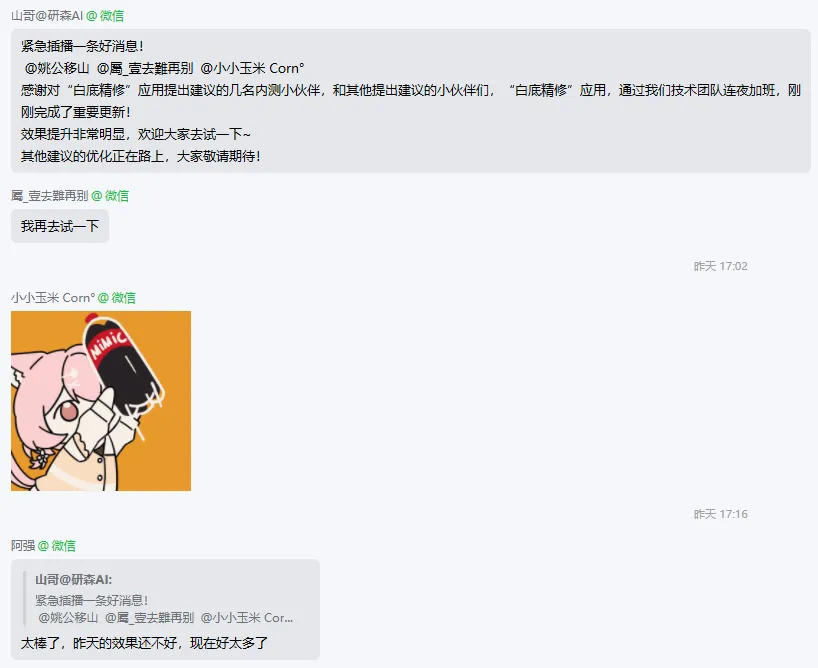Screen dimensions: 818x668
Task: Click the 昨天 17:16 timestamp
Action: pyautogui.click(x=720, y=514)
